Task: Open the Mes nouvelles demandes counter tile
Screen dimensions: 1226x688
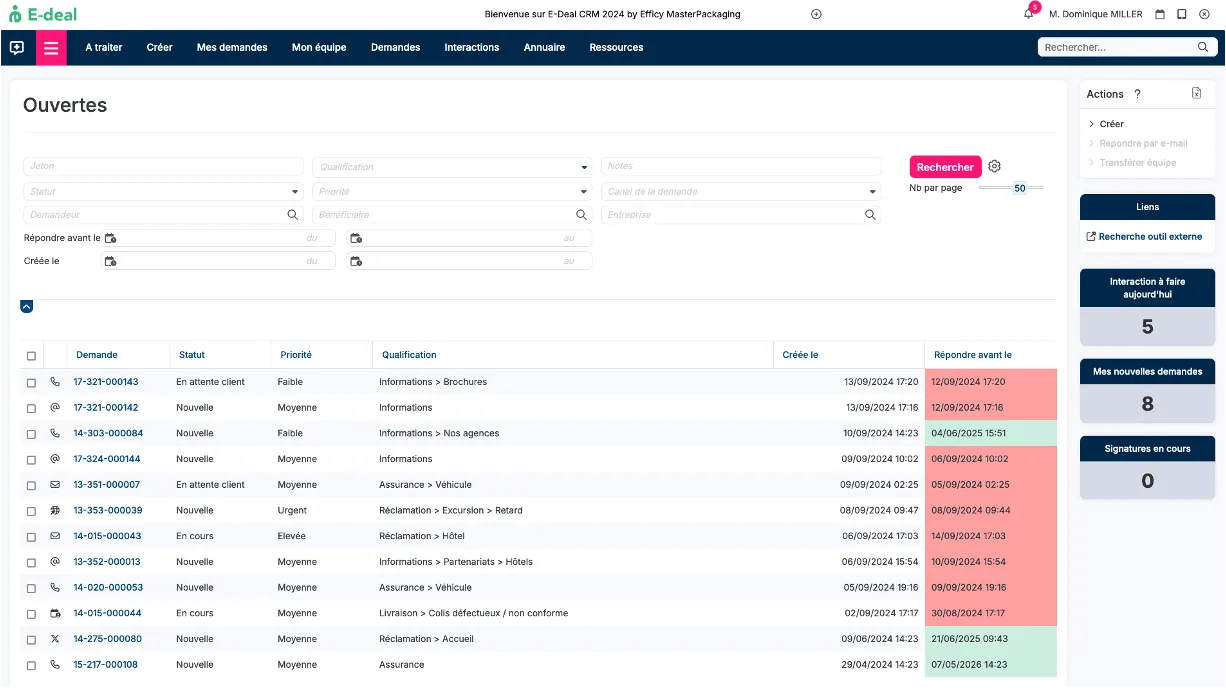Action: [1148, 391]
